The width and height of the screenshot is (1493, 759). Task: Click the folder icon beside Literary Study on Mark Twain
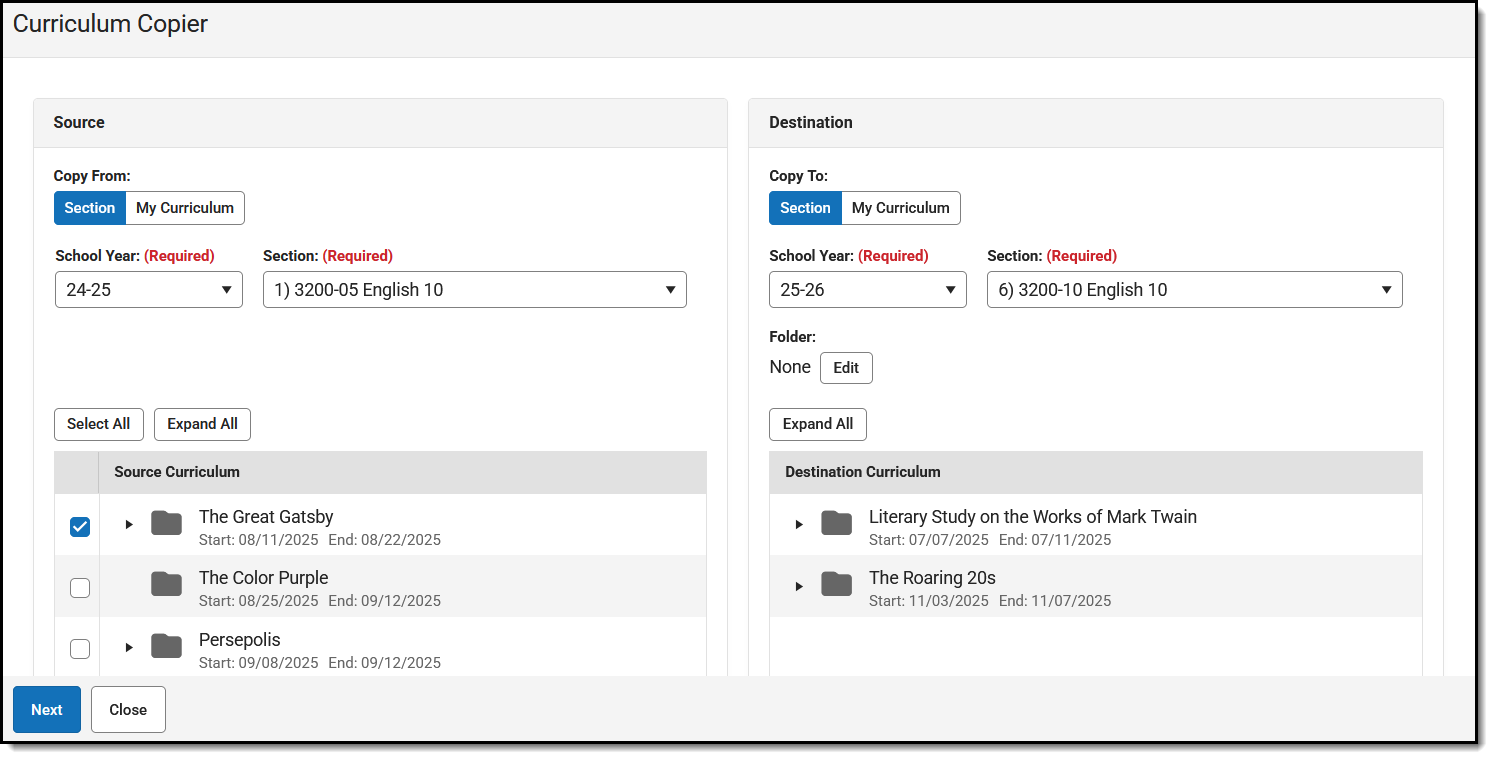[x=836, y=523]
